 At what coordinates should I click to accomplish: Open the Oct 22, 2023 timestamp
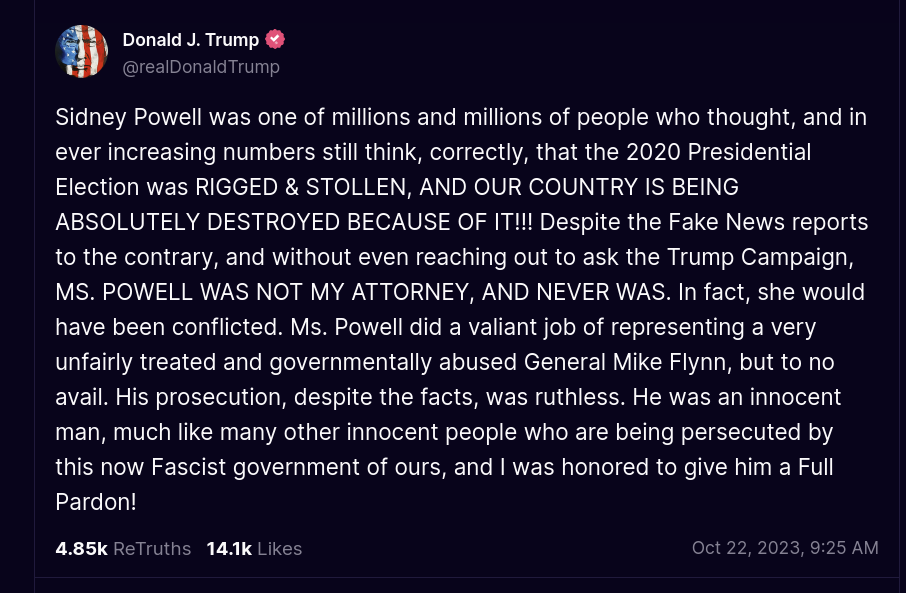coord(785,548)
